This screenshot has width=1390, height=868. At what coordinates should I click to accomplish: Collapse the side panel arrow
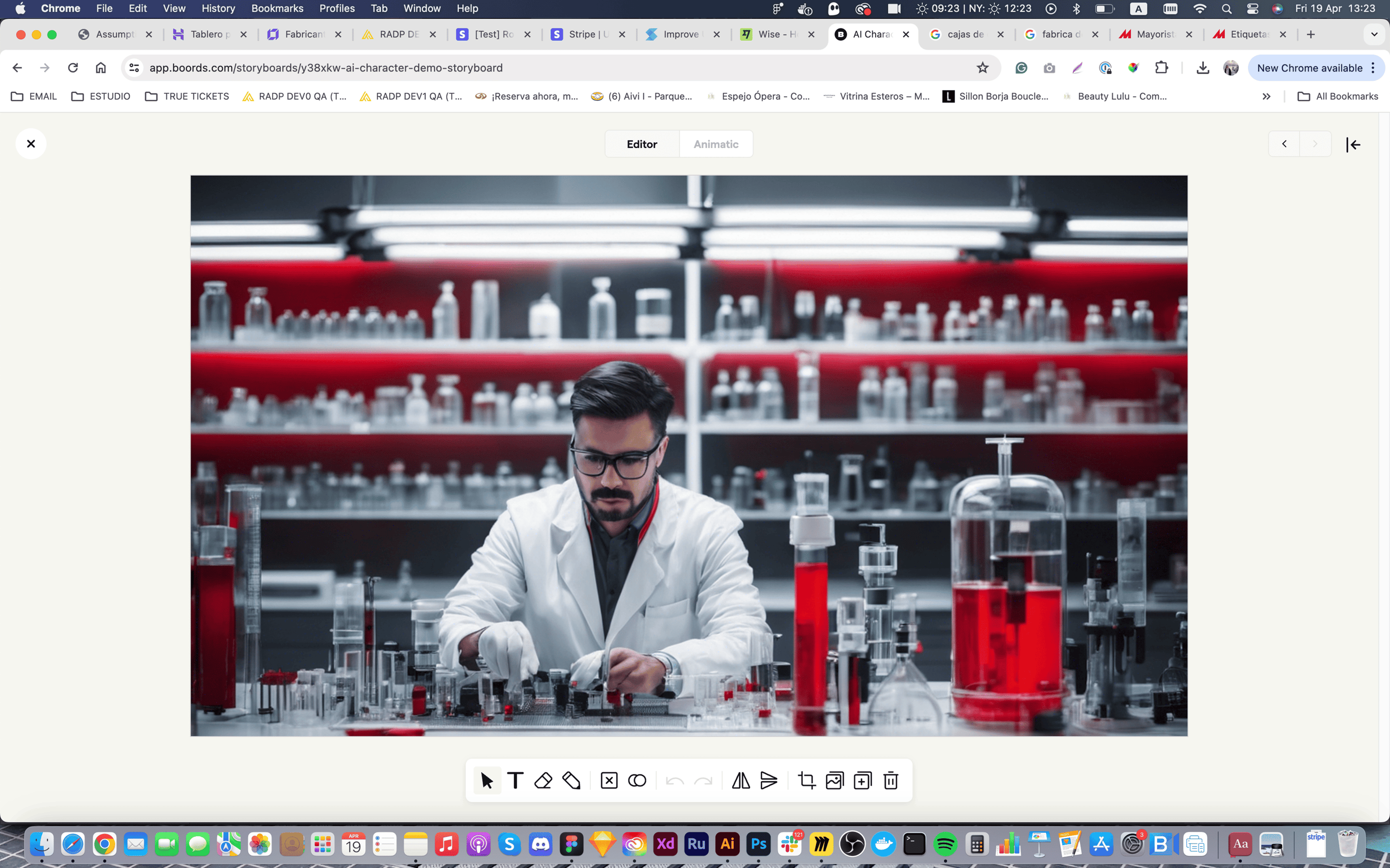click(1353, 145)
